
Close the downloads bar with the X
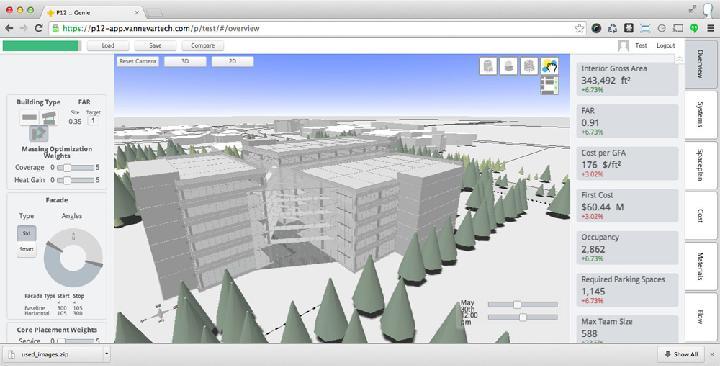click(713, 354)
